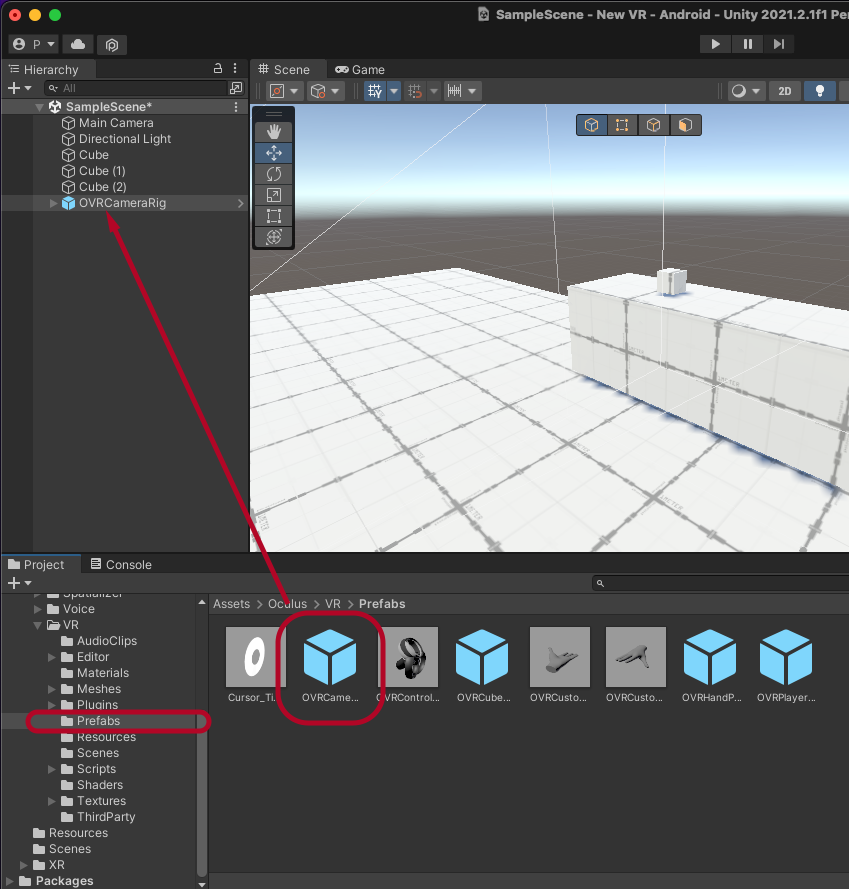Select Cube (1) in Hierarchy
The height and width of the screenshot is (889, 849).
(x=102, y=171)
